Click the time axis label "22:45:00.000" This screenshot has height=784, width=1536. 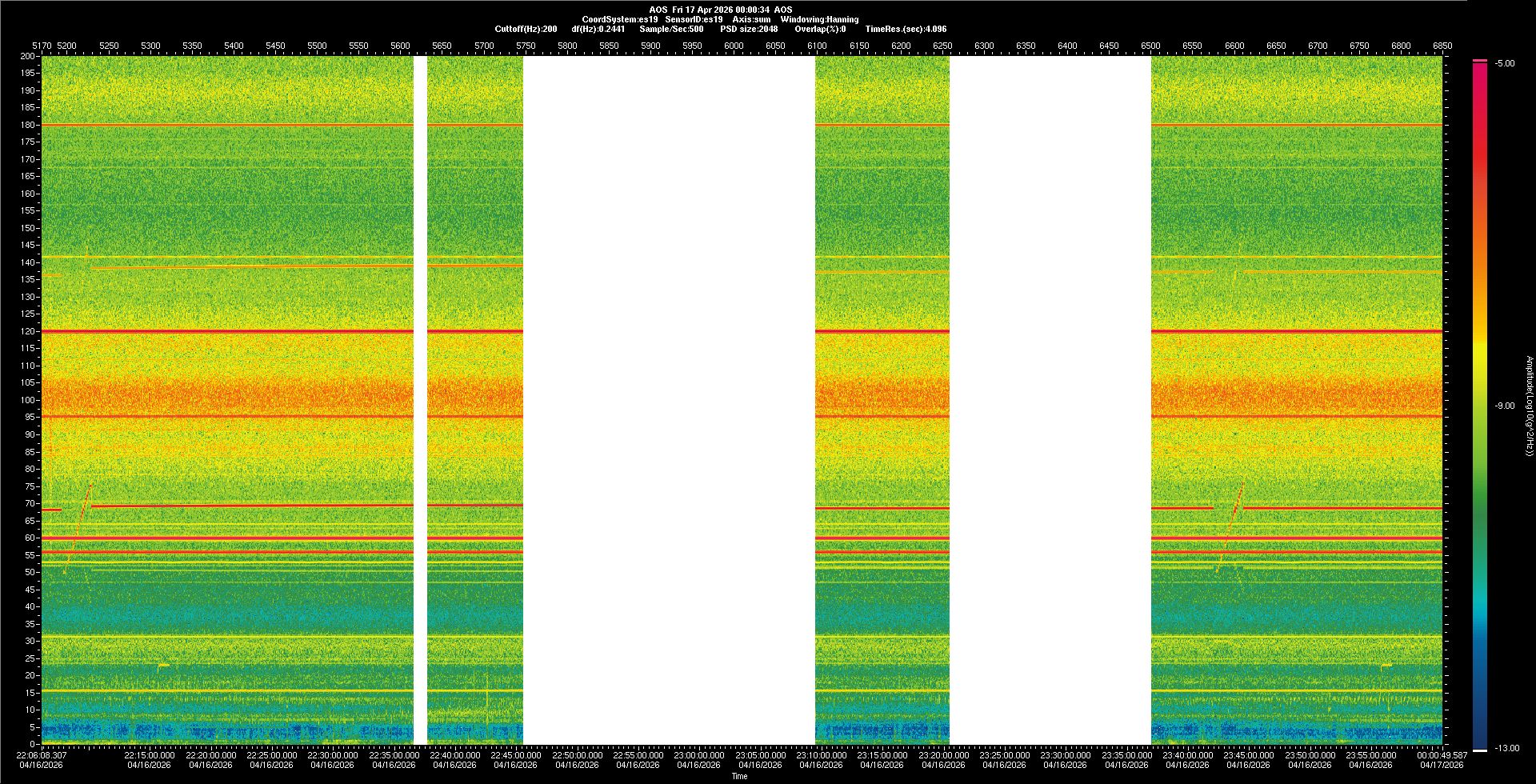[x=515, y=755]
